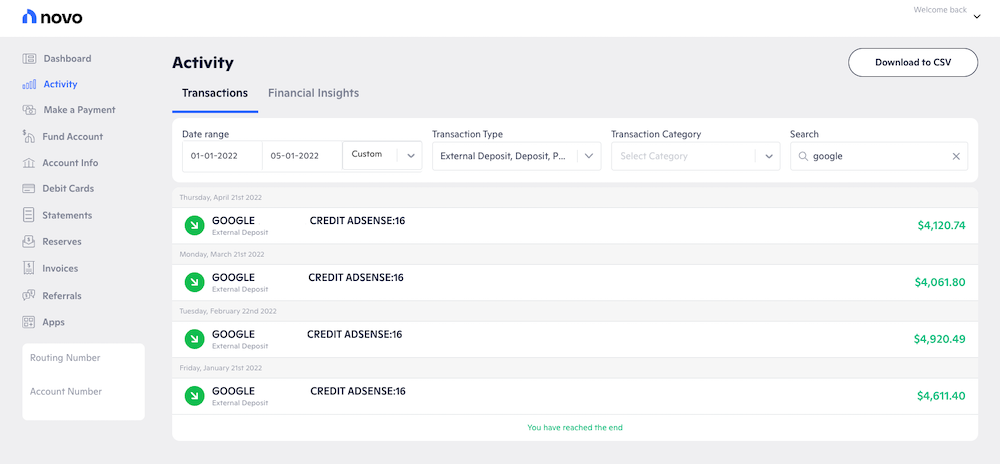Open Make a Payment in sidebar
This screenshot has width=1000, height=464.
(x=79, y=110)
